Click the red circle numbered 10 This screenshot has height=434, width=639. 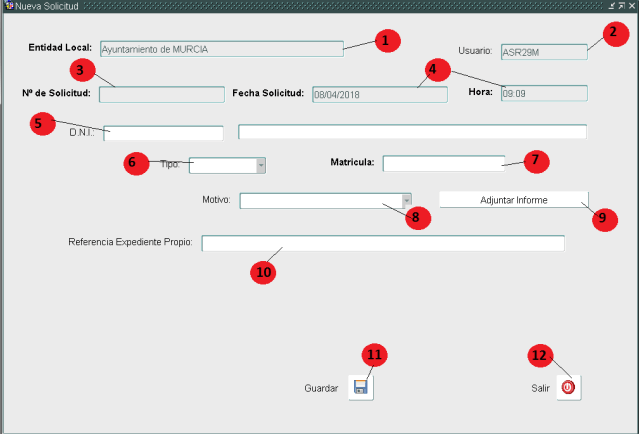tap(263, 271)
